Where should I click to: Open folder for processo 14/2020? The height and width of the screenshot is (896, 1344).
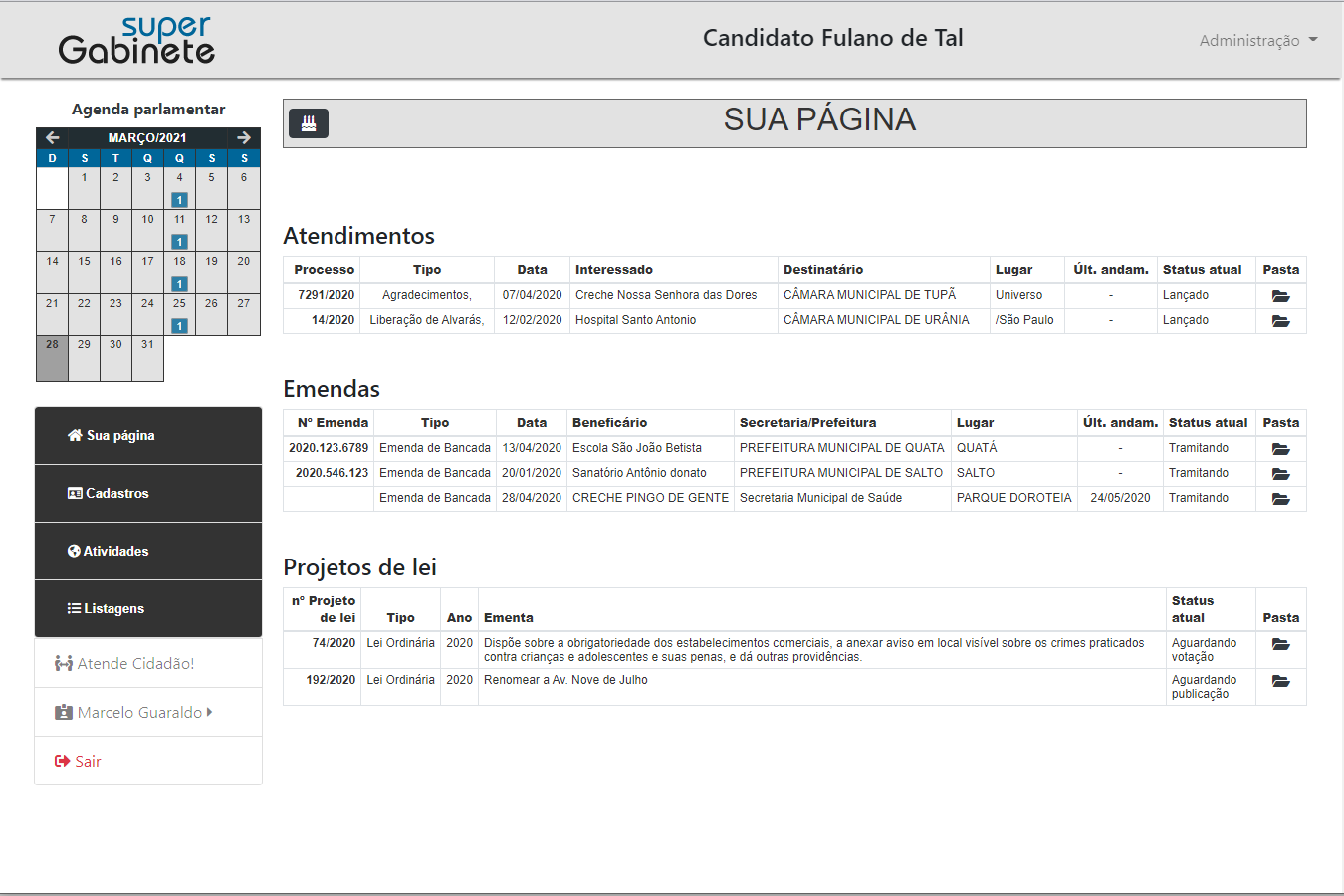coord(1280,321)
